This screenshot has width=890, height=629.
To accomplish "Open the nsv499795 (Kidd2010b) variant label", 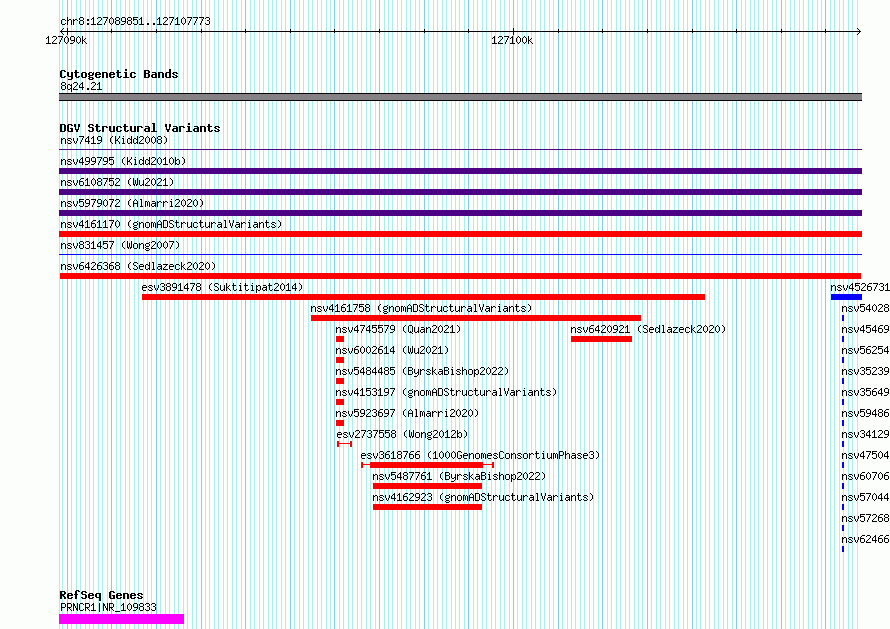I will (x=123, y=161).
